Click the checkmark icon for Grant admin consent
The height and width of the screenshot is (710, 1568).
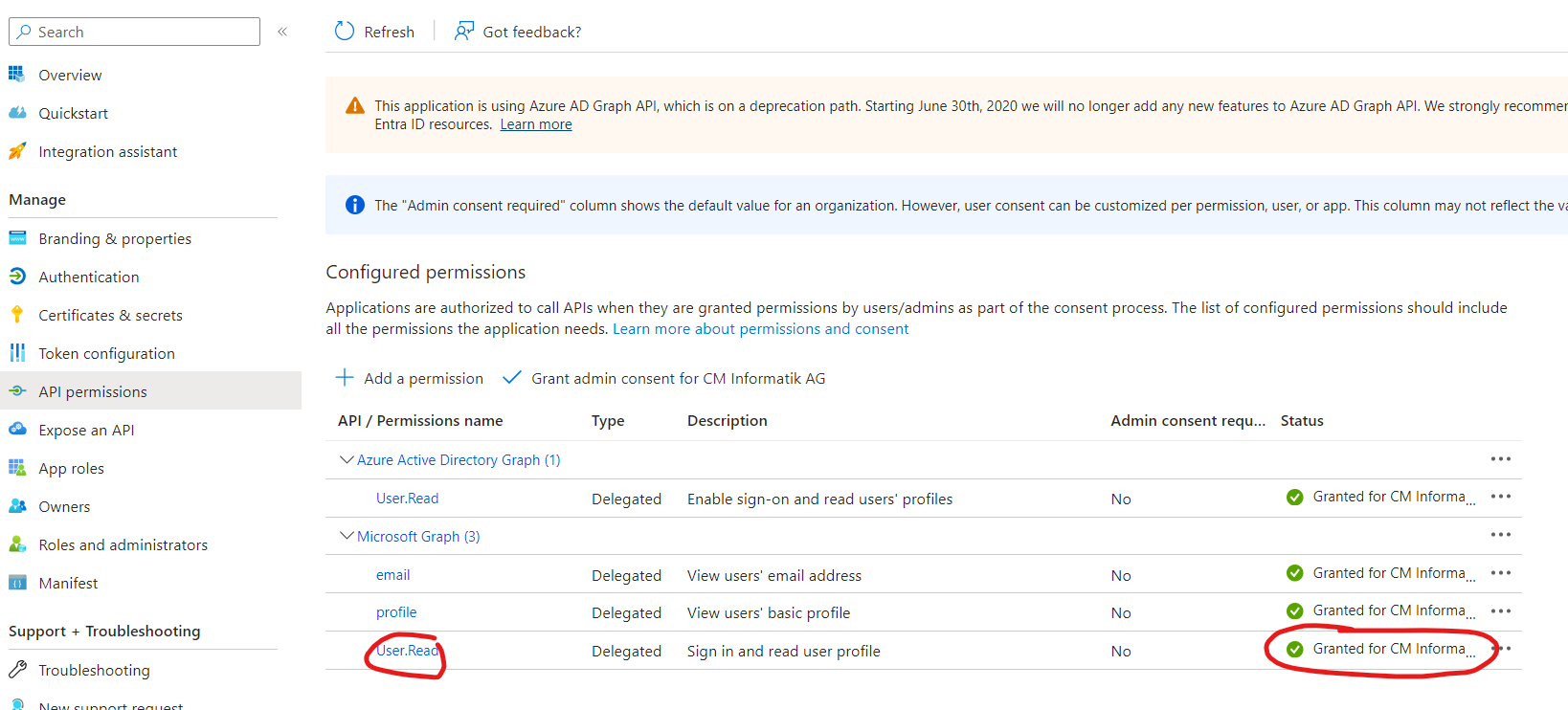512,377
